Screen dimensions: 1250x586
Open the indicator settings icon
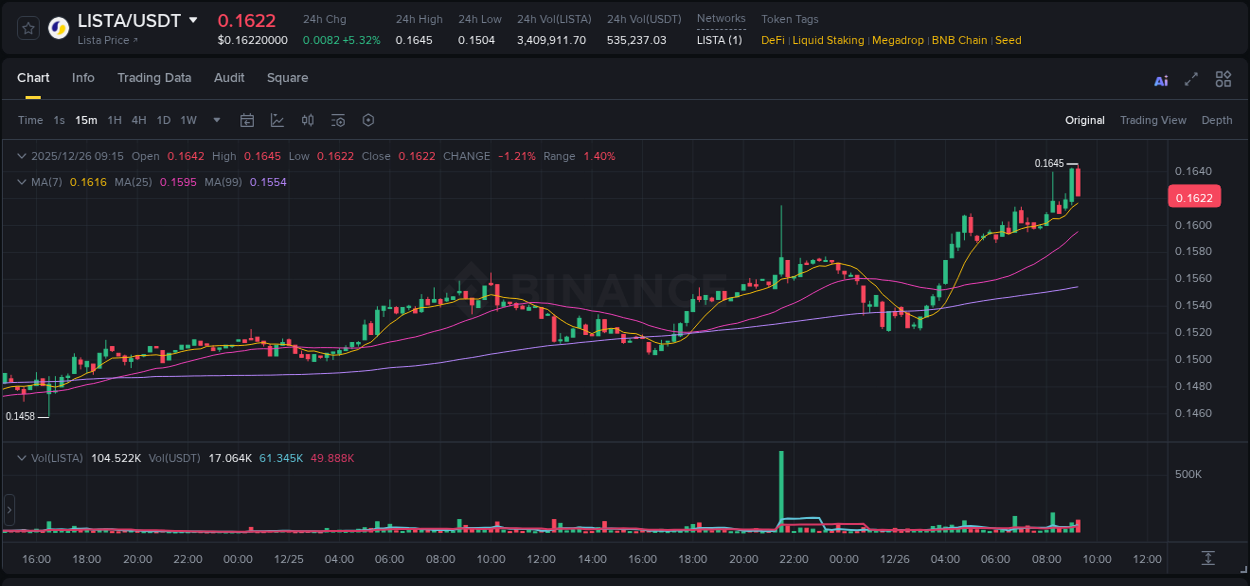337,120
